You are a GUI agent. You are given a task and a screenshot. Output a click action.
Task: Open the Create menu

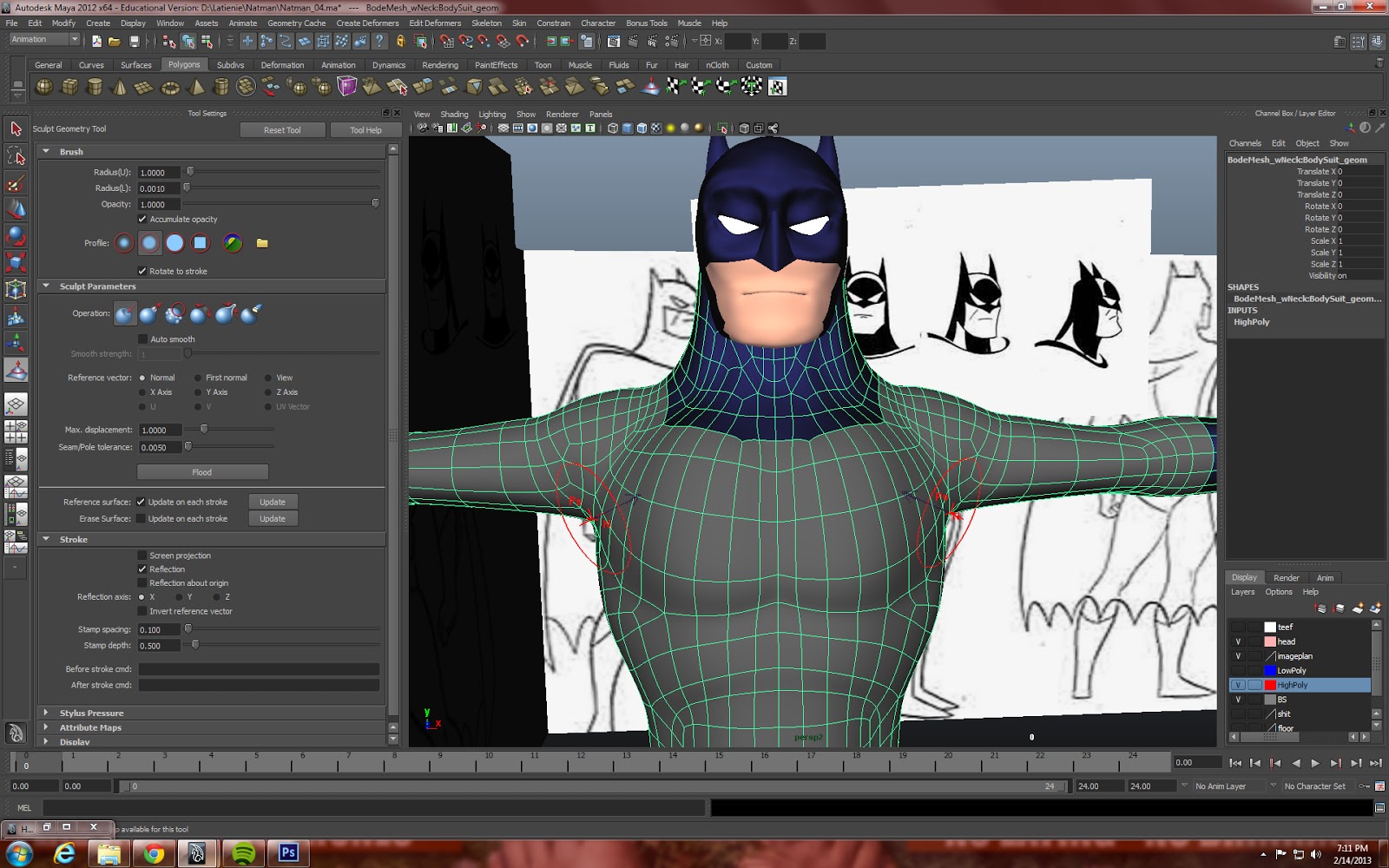(x=97, y=23)
